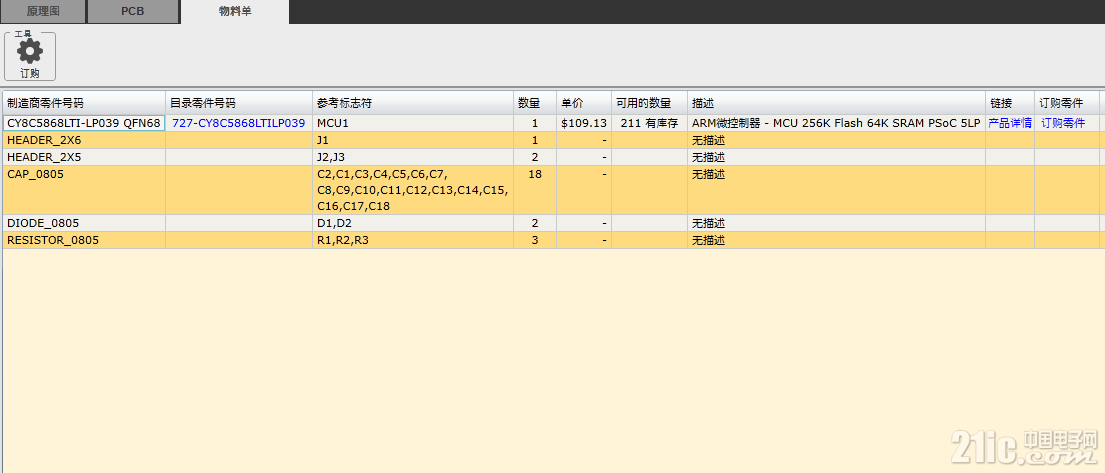Click quantity 3 in RESISTOR_0805 row

click(535, 240)
